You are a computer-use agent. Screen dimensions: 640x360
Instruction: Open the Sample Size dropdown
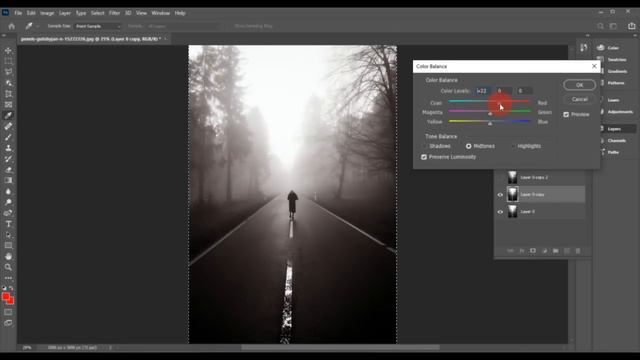point(98,26)
